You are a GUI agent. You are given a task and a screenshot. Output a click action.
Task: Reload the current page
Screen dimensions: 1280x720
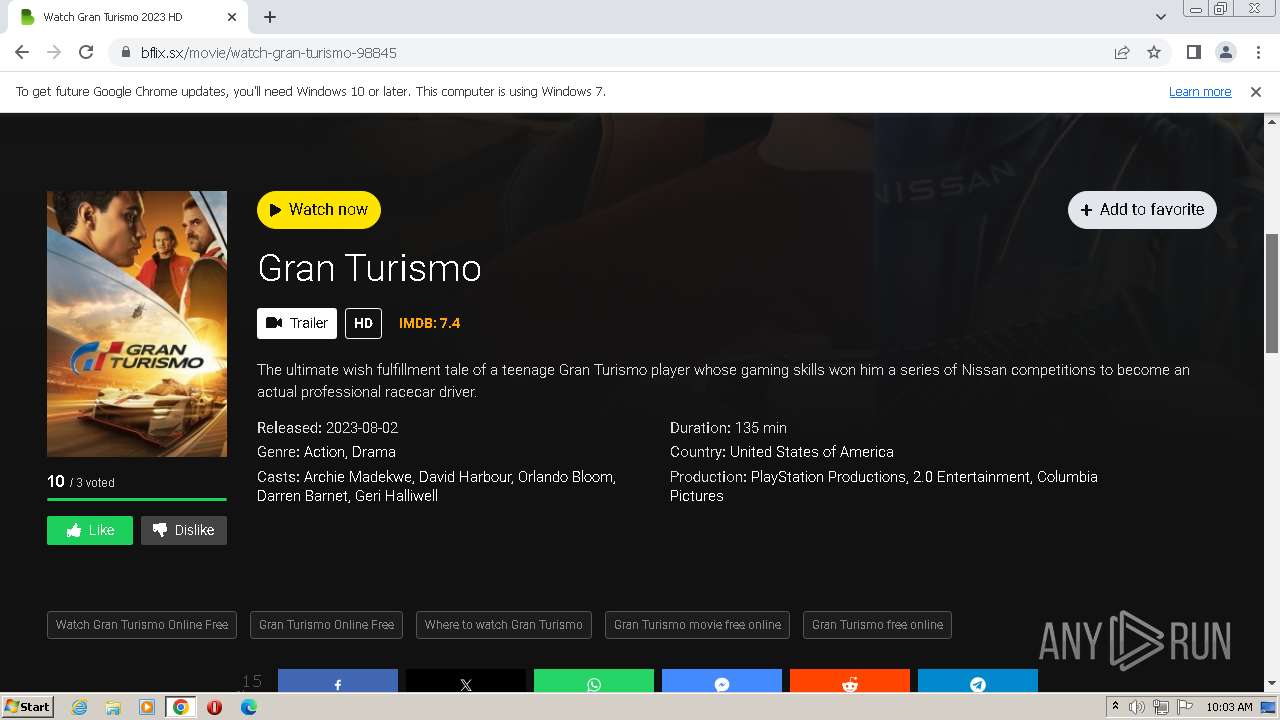pos(86,52)
